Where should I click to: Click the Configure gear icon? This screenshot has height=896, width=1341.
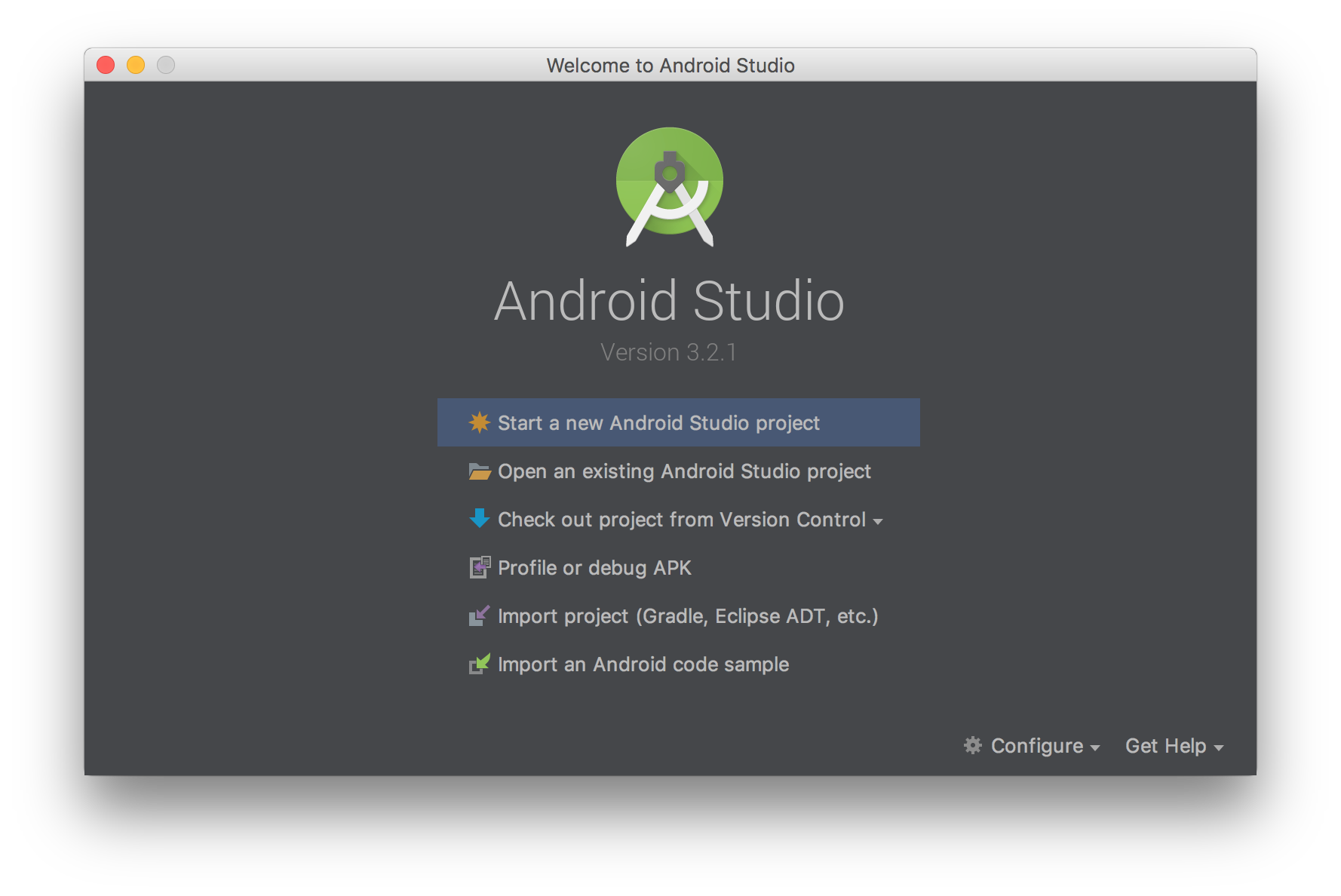(x=973, y=745)
